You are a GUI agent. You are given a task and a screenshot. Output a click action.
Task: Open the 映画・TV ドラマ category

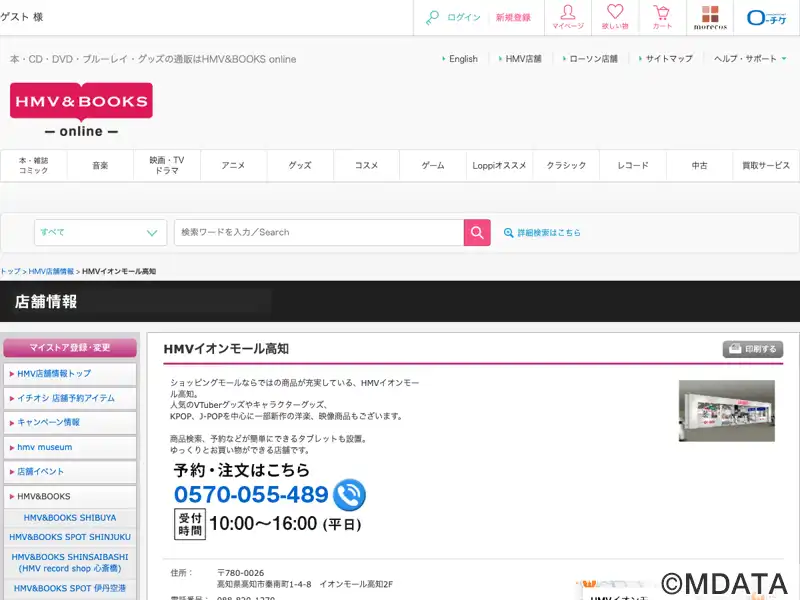pos(167,165)
